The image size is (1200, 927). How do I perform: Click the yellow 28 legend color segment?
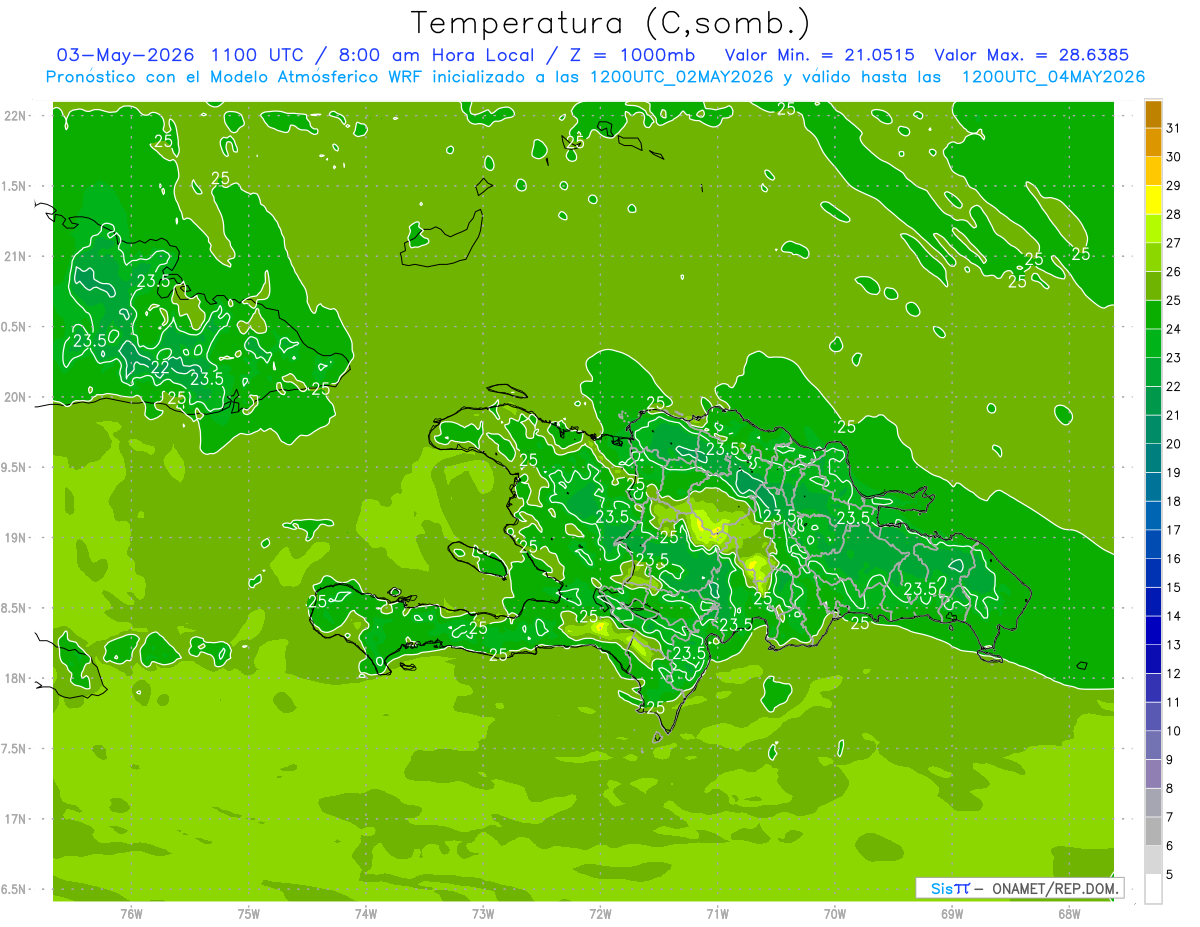pyautogui.click(x=1153, y=201)
